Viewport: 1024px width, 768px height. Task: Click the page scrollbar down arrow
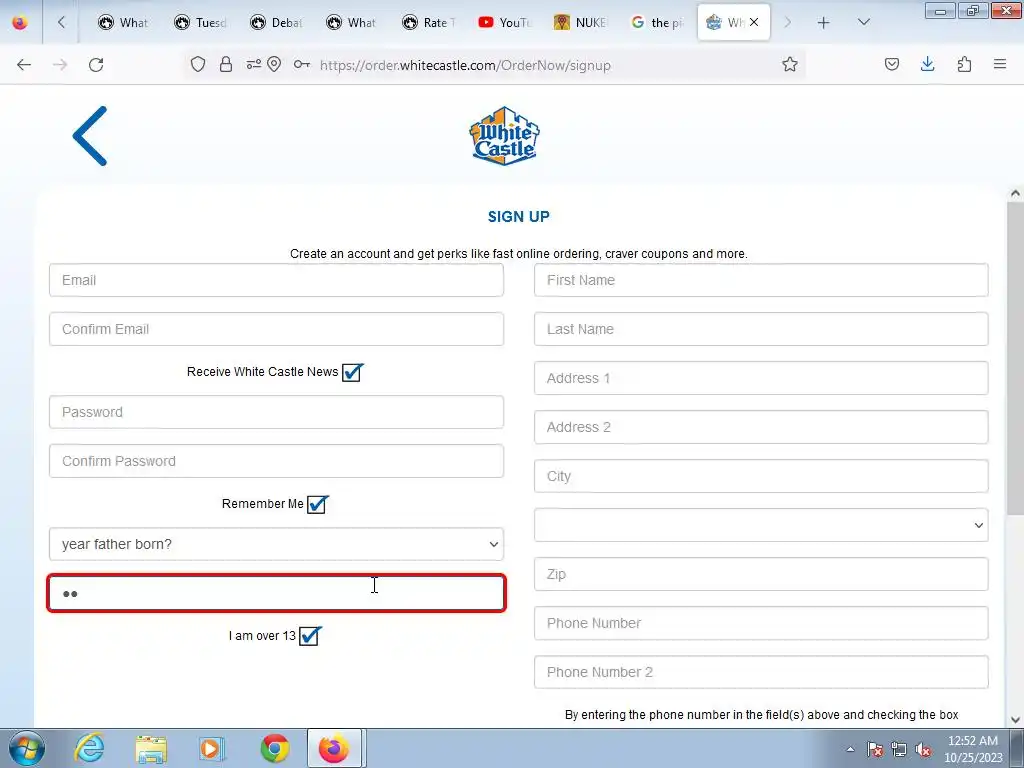tap(1015, 720)
